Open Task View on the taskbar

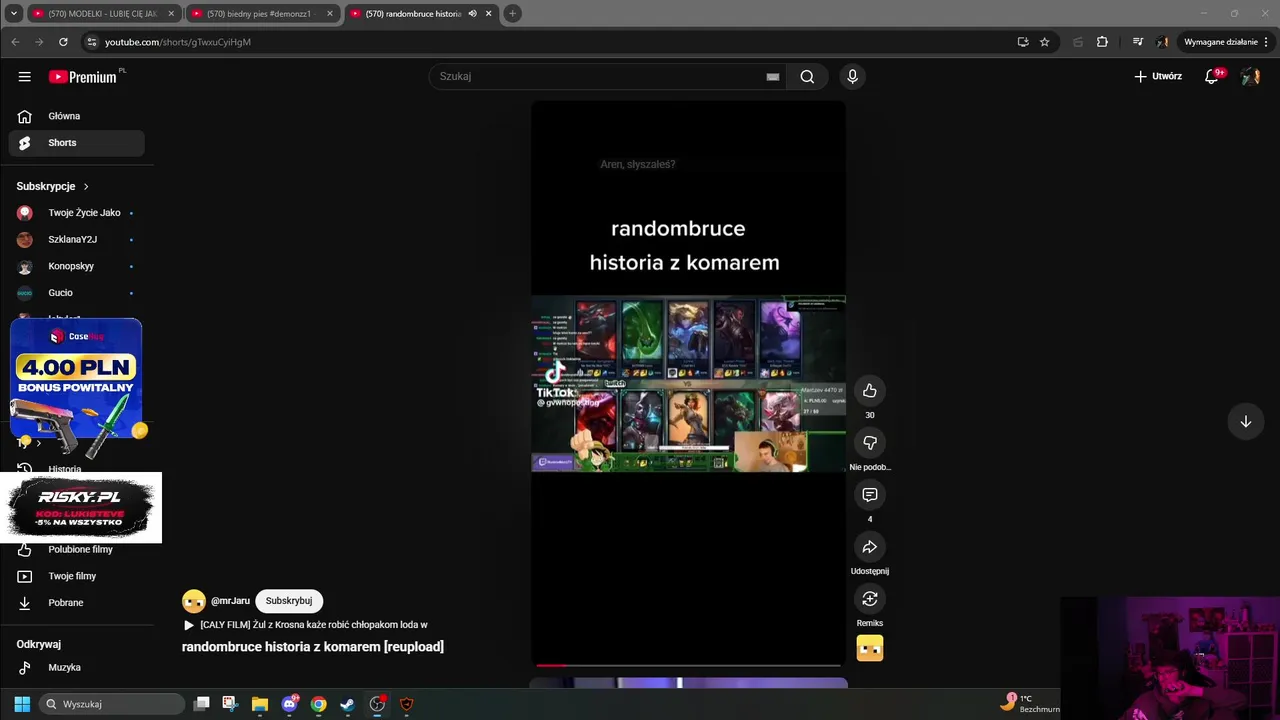pyautogui.click(x=202, y=704)
